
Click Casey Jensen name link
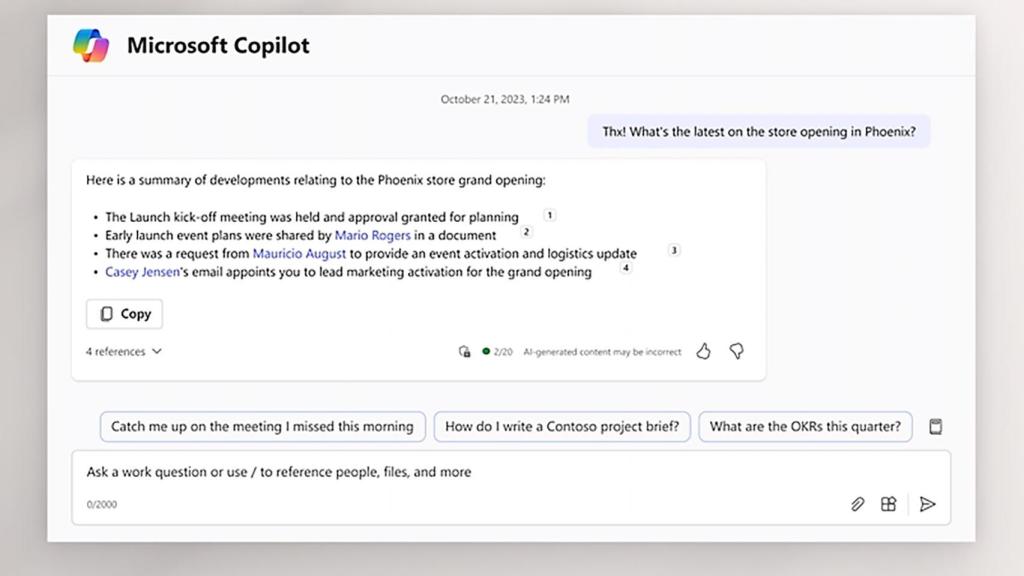pos(142,272)
